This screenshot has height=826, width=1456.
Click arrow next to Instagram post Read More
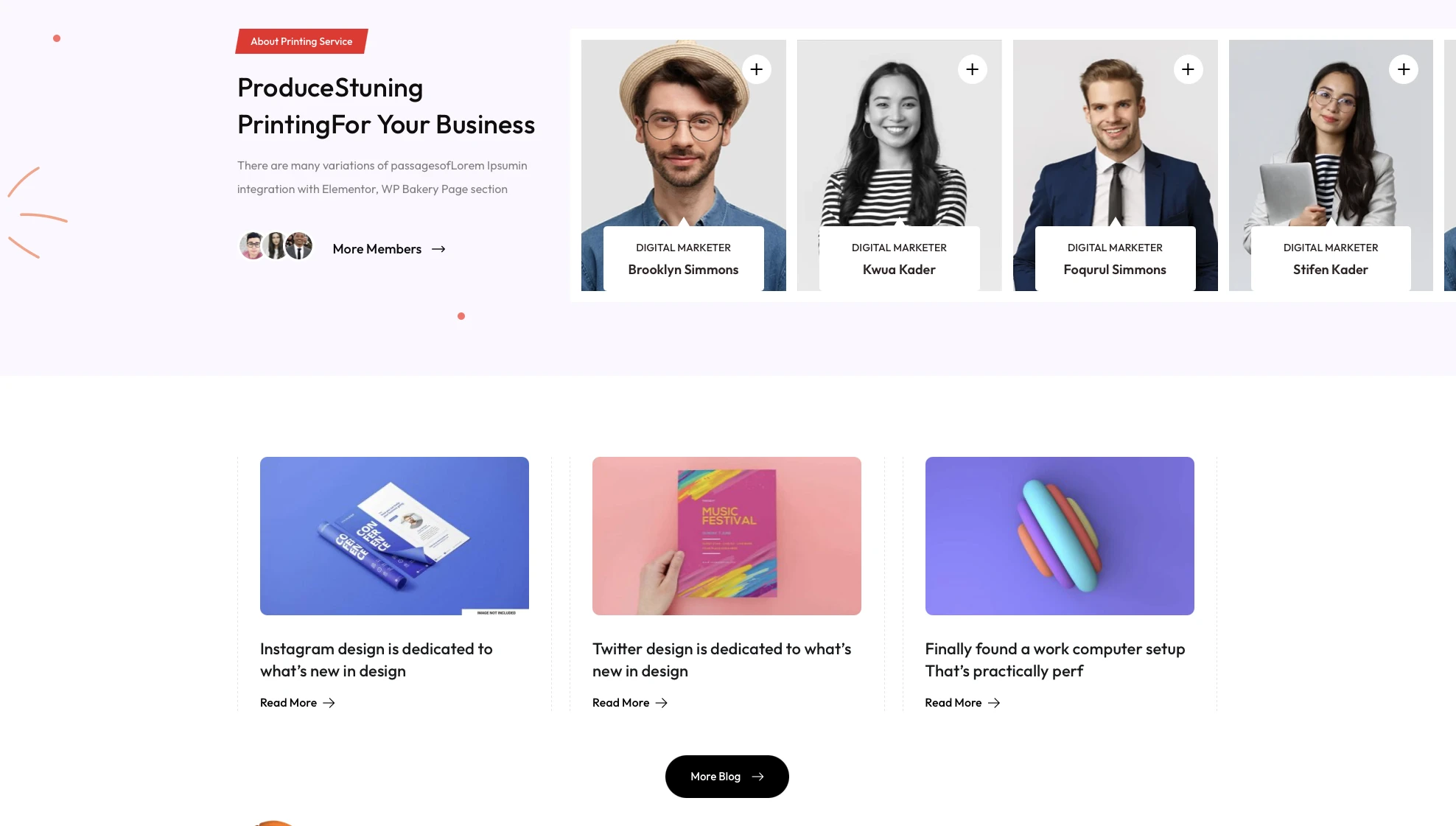329,703
